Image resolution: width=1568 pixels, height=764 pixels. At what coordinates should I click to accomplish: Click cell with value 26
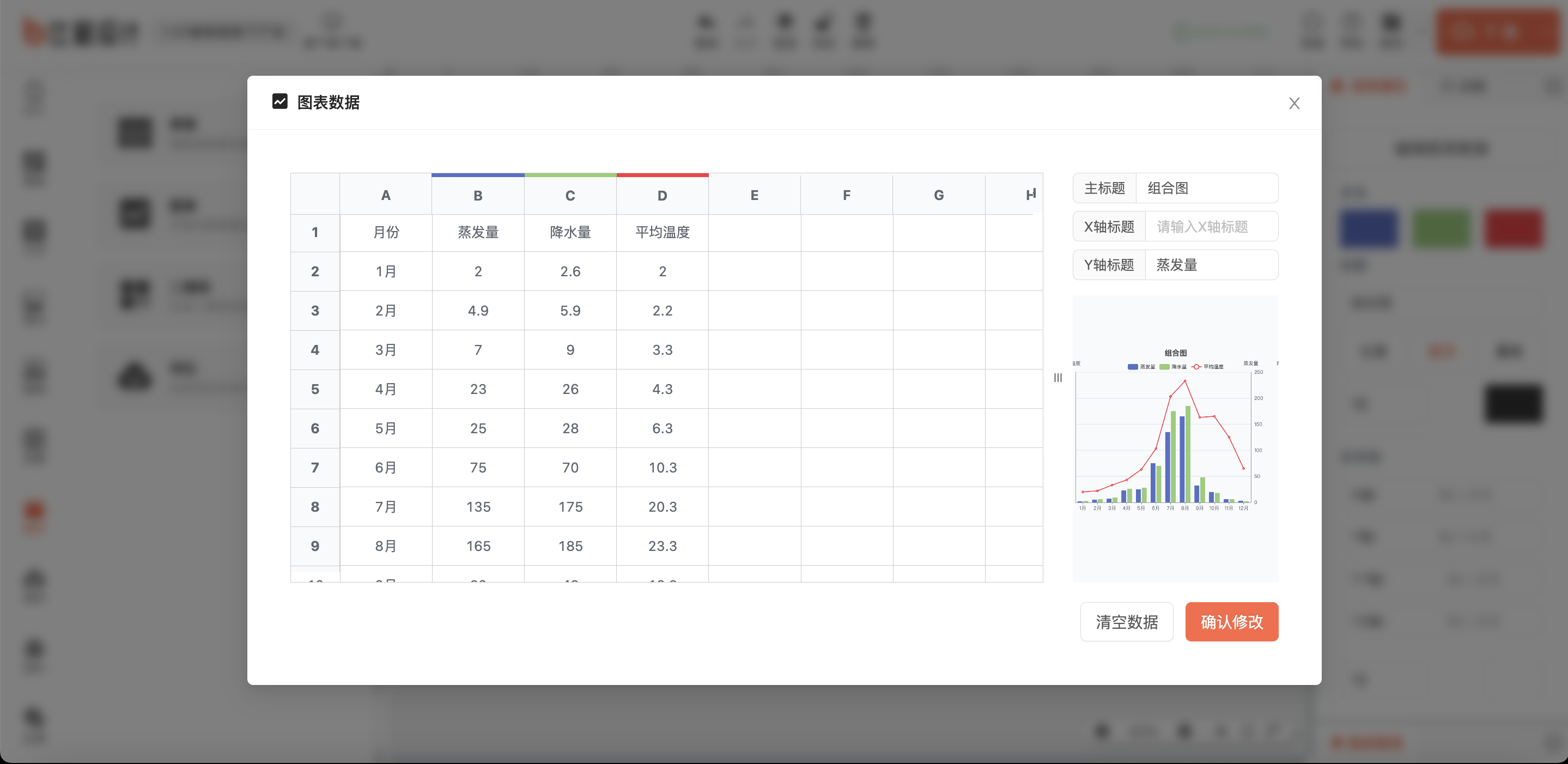[x=570, y=389]
